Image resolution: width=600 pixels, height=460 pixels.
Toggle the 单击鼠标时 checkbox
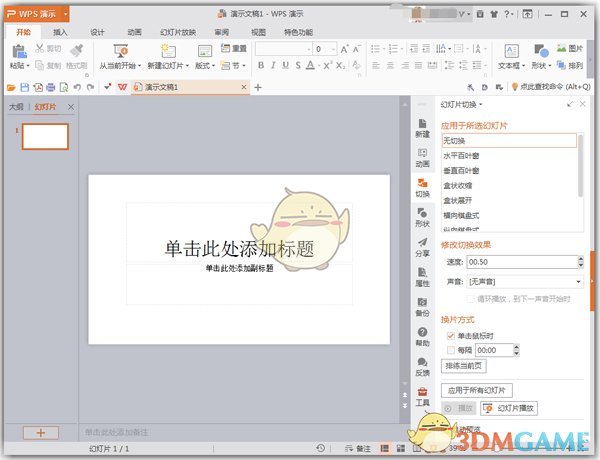[x=451, y=336]
